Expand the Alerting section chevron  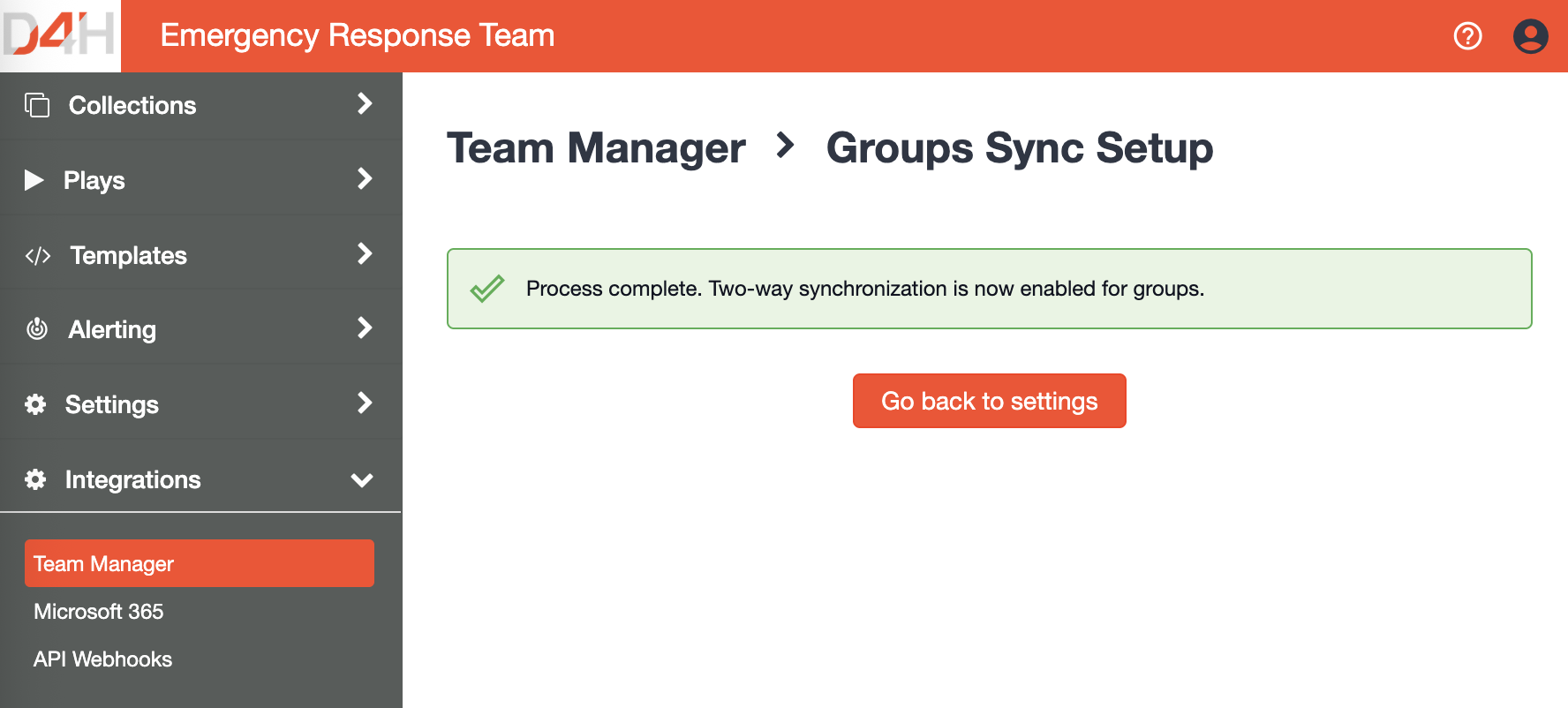coord(364,328)
